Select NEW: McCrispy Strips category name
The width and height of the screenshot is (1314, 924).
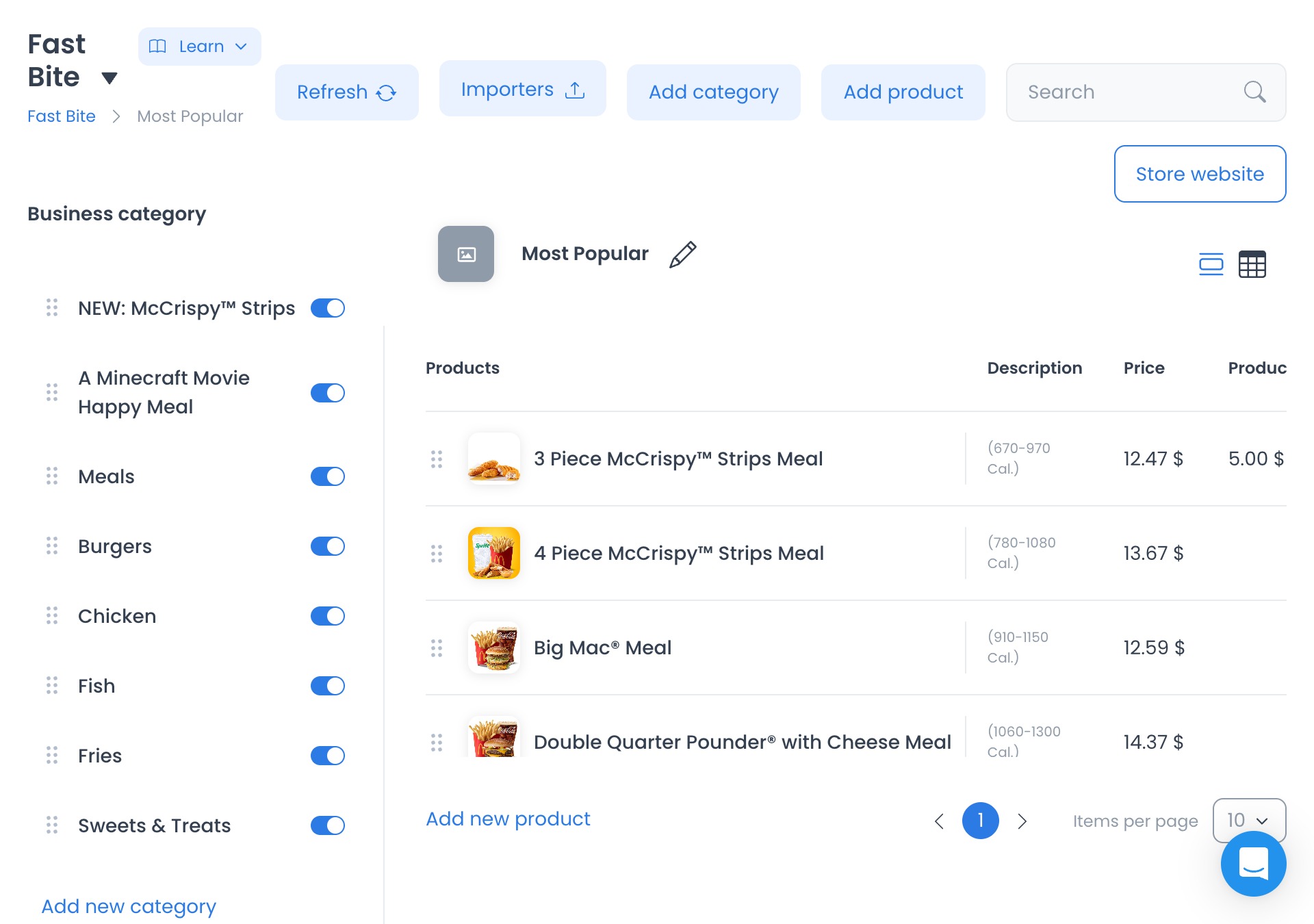click(186, 308)
